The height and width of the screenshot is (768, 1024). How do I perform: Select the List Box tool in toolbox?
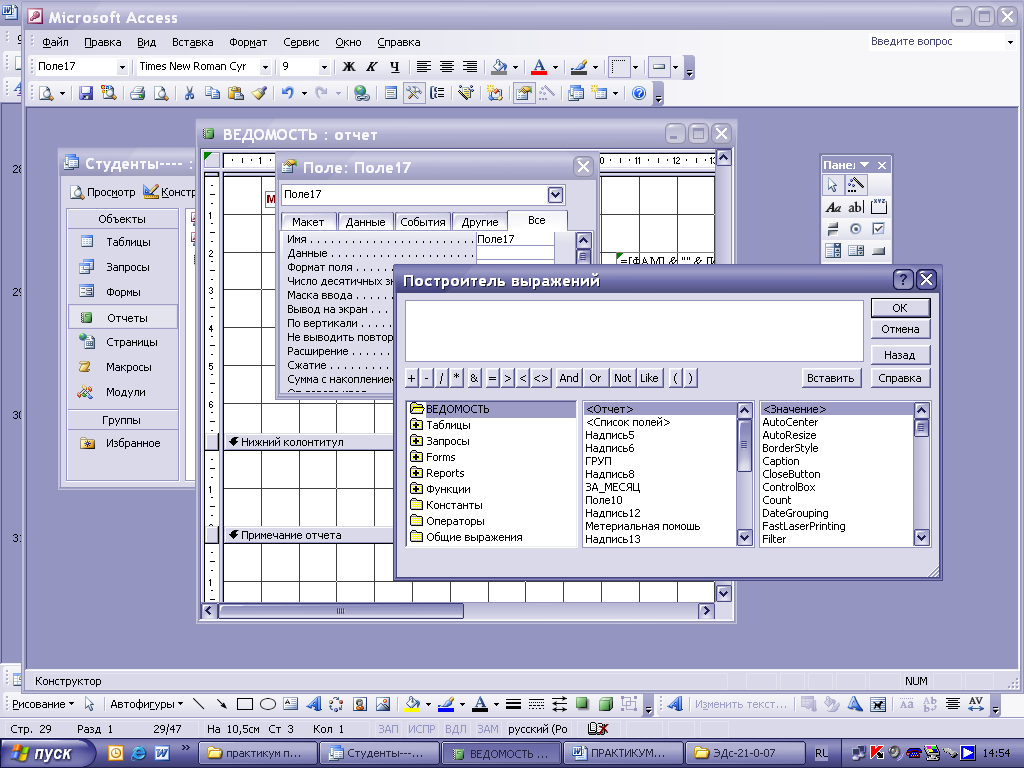(x=856, y=251)
